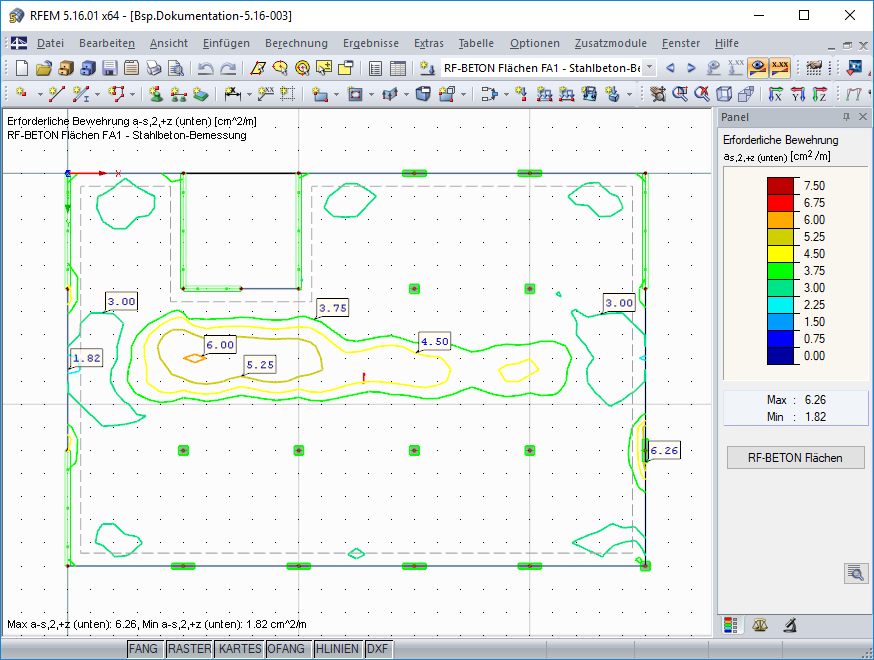This screenshot has height=660, width=874.
Task: Click the dark red 7.50 color swatch
Action: pos(780,186)
